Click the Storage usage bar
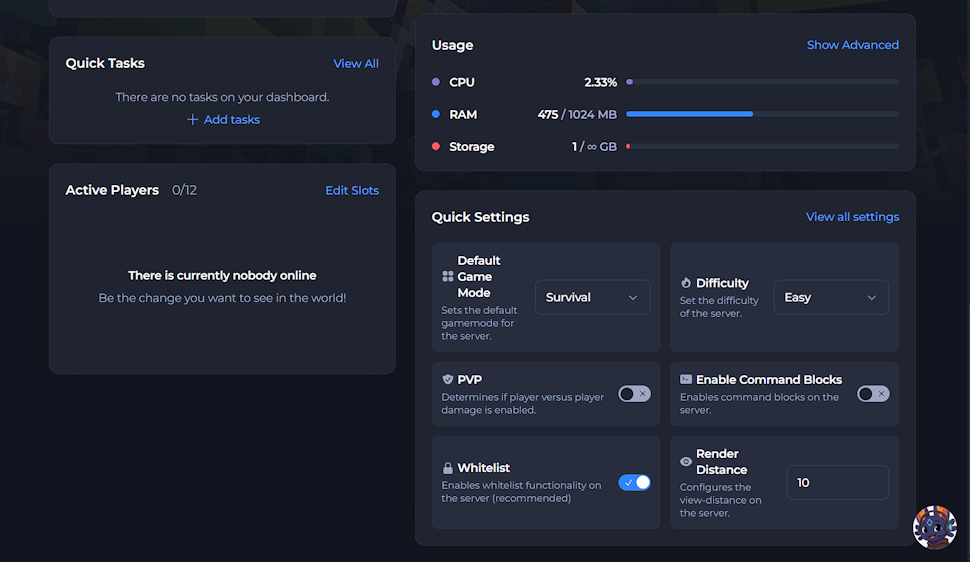 click(x=762, y=146)
